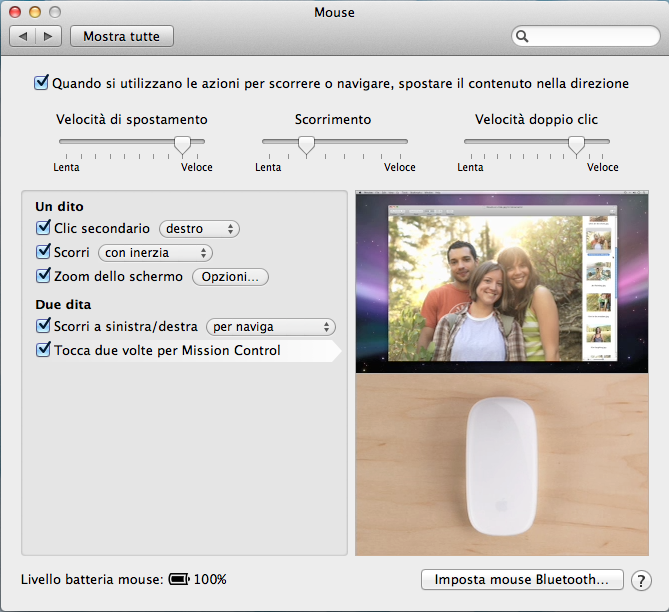
Task: Click Imposta mouse Bluetooth... button
Action: click(522, 580)
